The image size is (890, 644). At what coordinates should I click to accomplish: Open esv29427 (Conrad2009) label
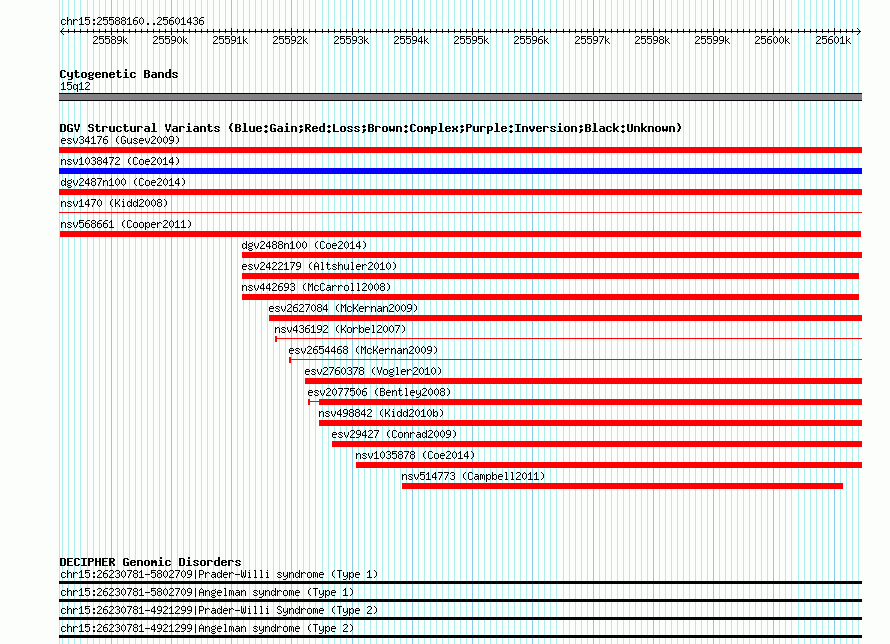[394, 434]
